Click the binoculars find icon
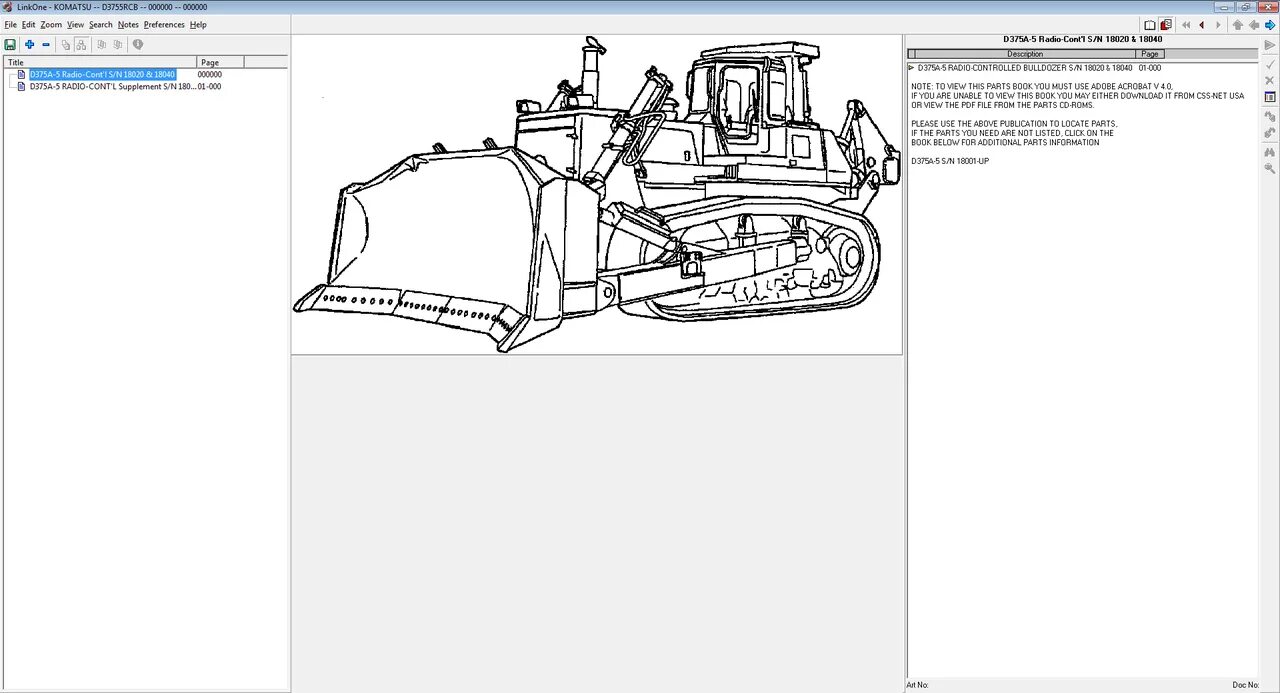 click(1270, 152)
